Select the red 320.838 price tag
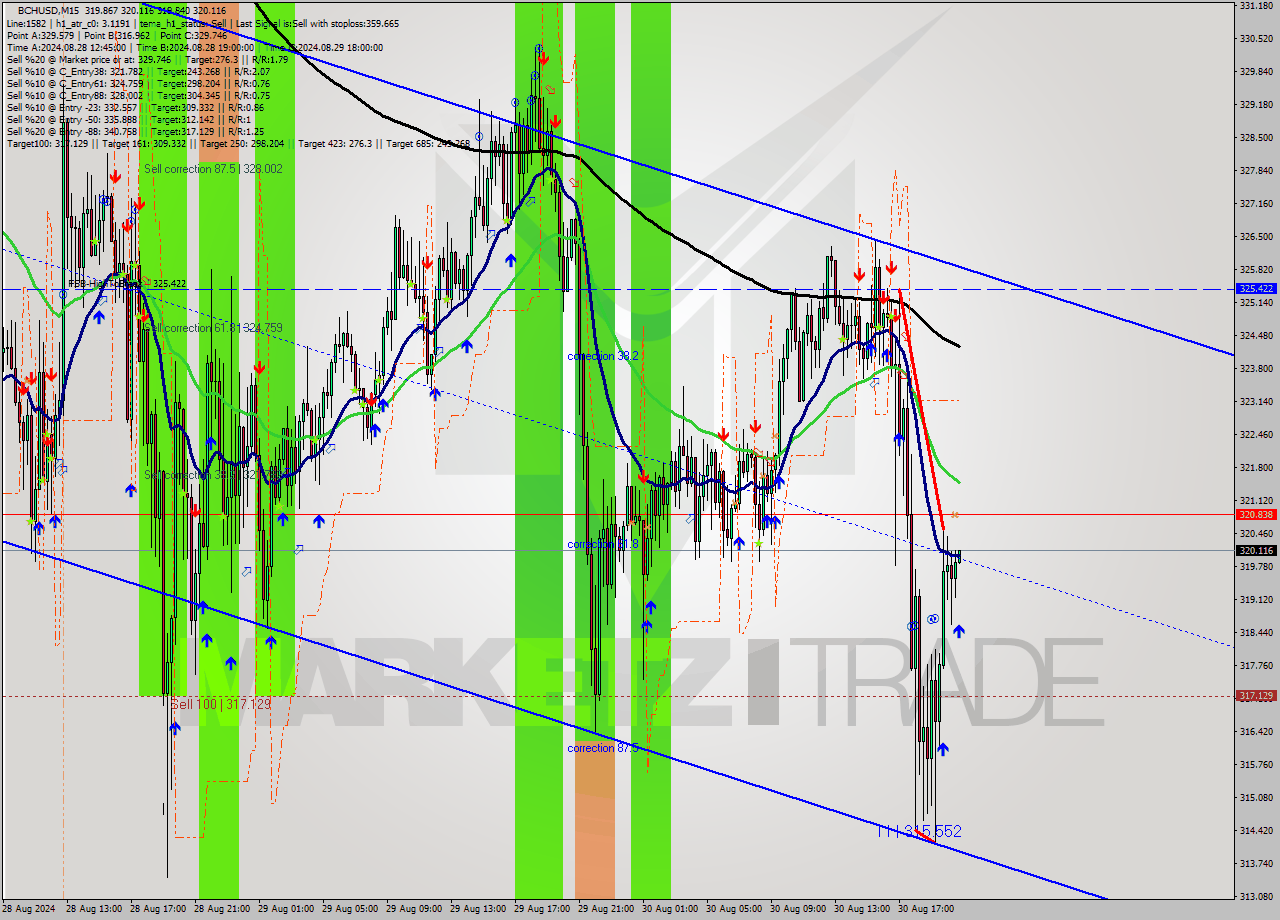1280x920 pixels. (1256, 514)
